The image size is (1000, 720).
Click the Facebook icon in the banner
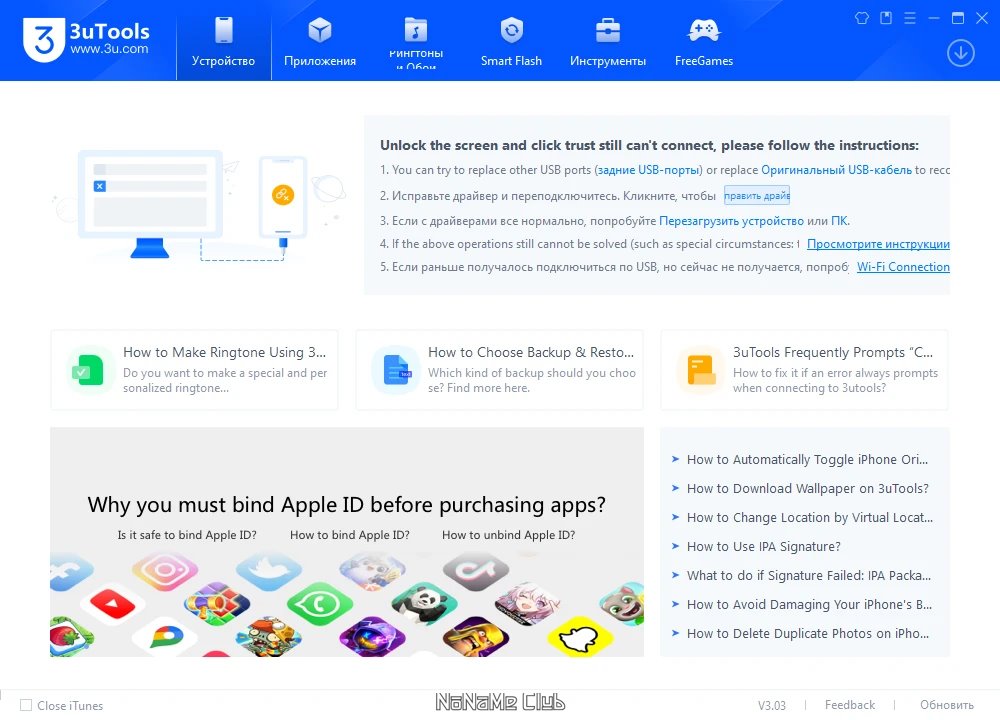69,570
